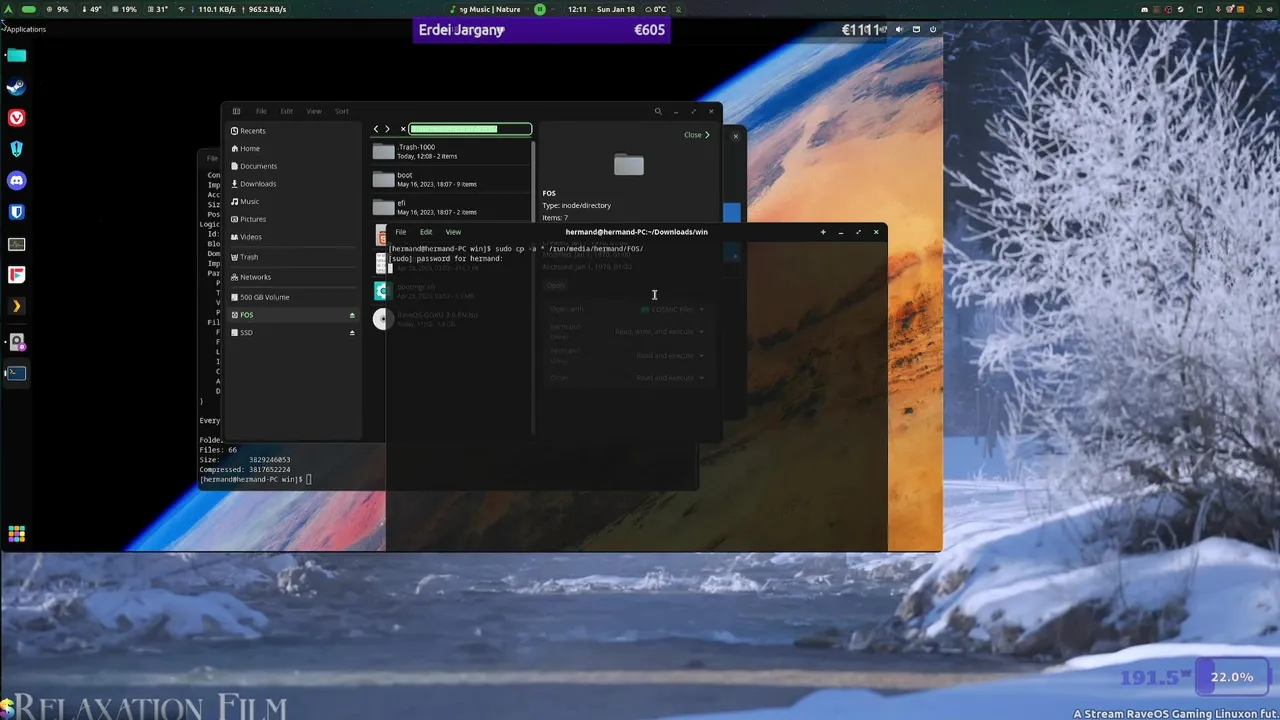
Task: Select 500 GB Volume in sidebar
Action: pos(294,297)
